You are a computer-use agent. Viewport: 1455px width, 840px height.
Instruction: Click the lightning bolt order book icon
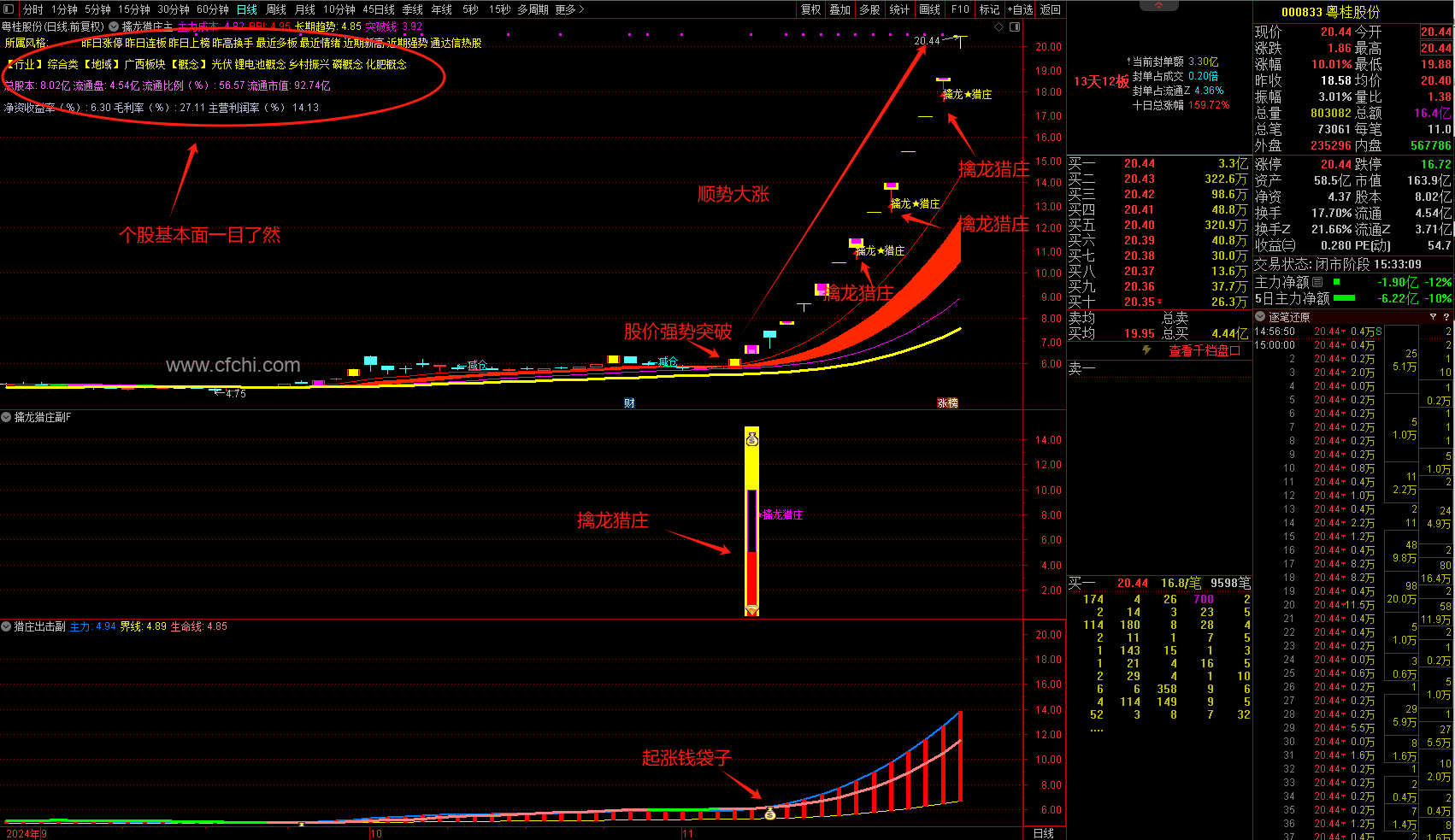point(1146,350)
